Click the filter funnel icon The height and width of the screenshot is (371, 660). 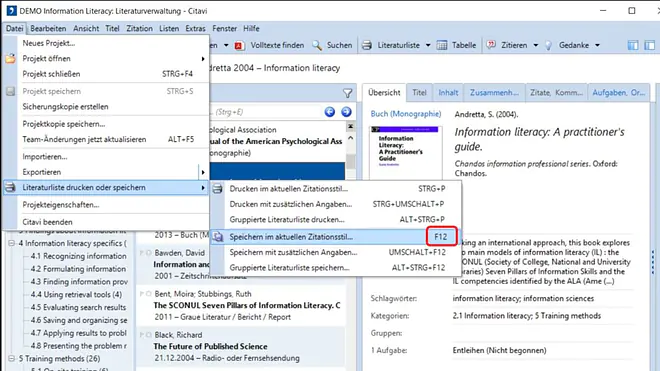[347, 93]
